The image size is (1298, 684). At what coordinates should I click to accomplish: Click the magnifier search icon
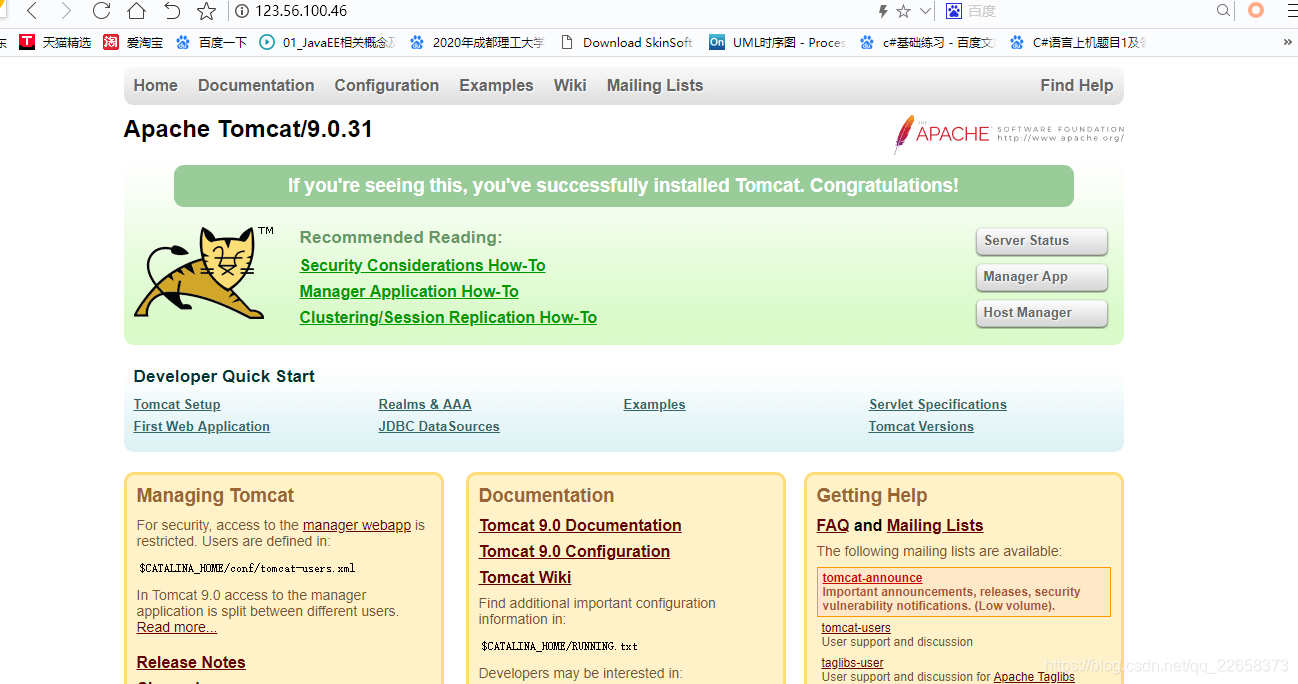[x=1223, y=11]
